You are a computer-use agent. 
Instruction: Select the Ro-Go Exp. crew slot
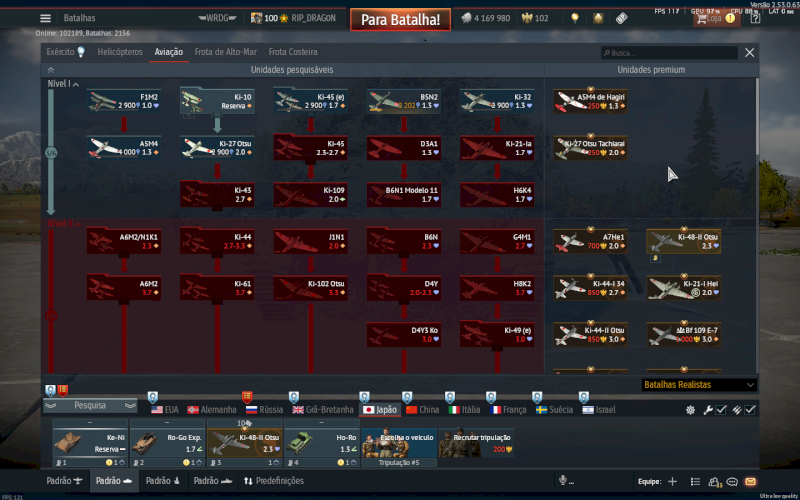pyautogui.click(x=167, y=443)
